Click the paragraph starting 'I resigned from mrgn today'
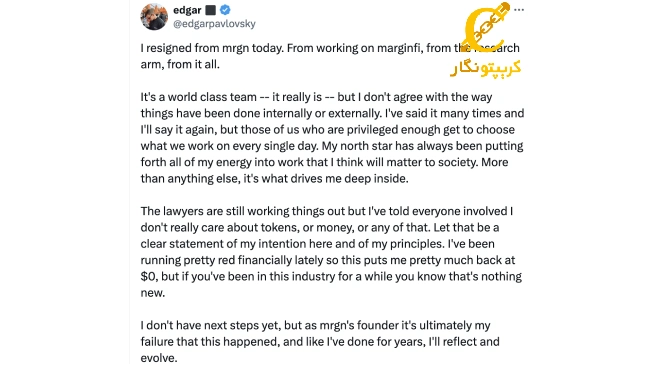This screenshot has height=365, width=650. 330,56
